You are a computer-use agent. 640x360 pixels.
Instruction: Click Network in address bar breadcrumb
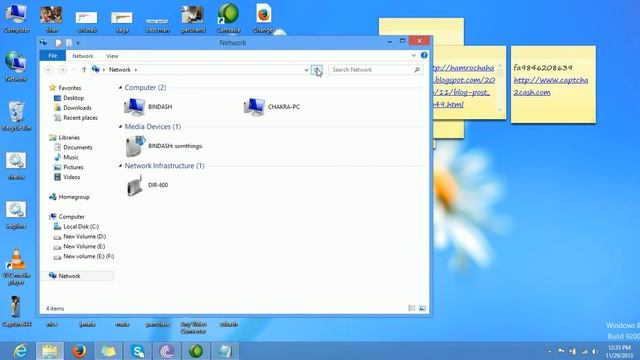(x=120, y=70)
